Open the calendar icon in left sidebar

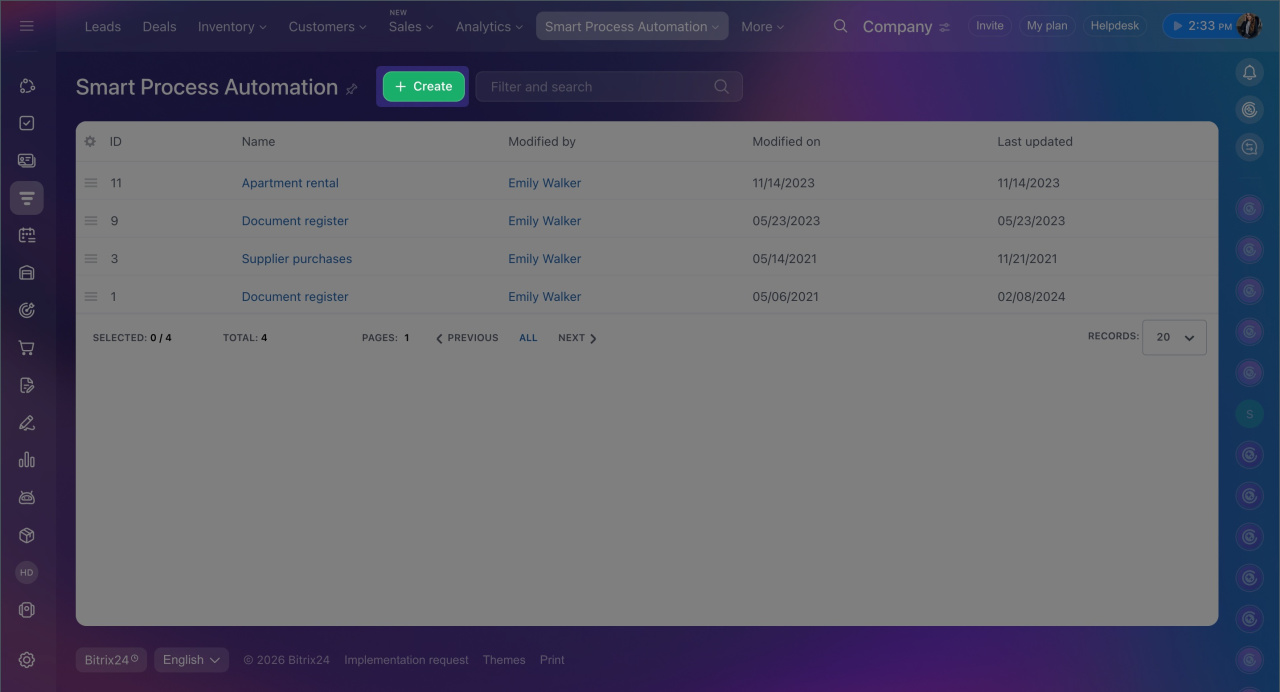tap(27, 235)
